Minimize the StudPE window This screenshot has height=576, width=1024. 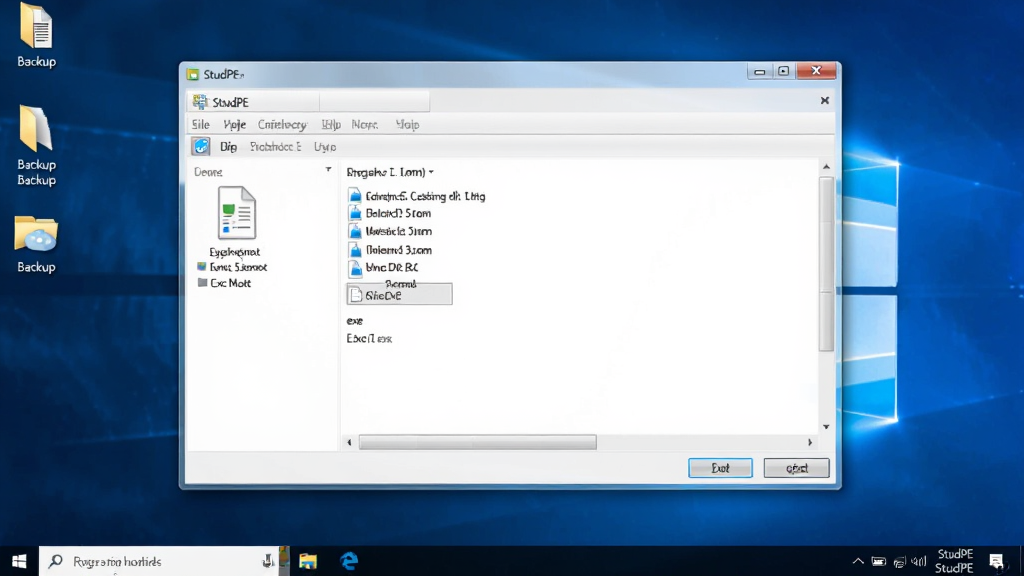760,71
